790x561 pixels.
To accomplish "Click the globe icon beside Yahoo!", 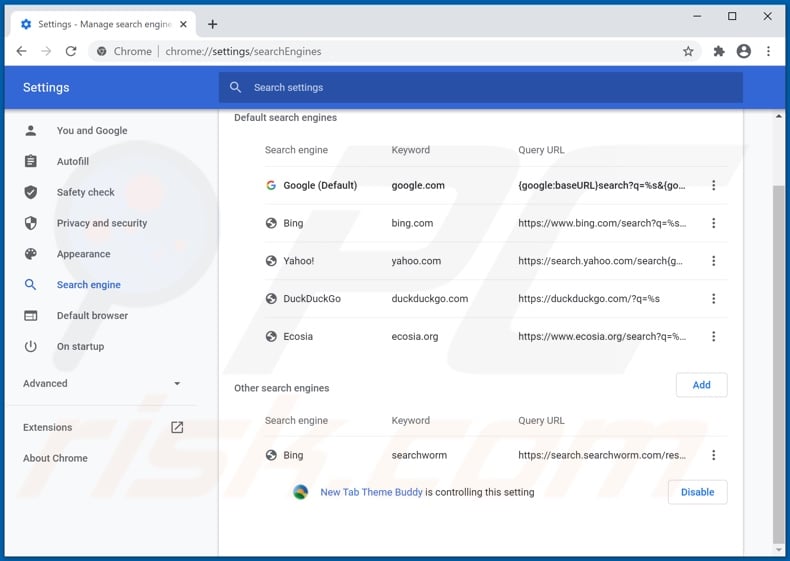I will (x=271, y=261).
